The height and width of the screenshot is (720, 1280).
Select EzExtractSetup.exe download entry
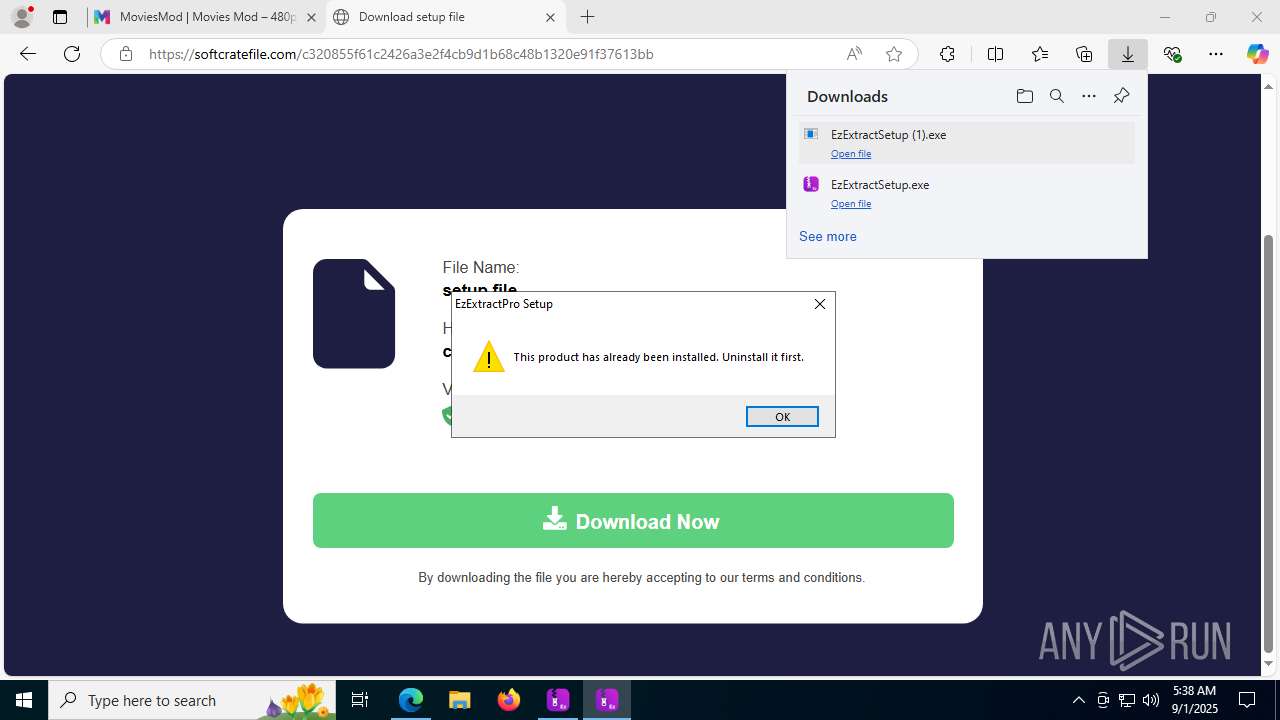(966, 193)
